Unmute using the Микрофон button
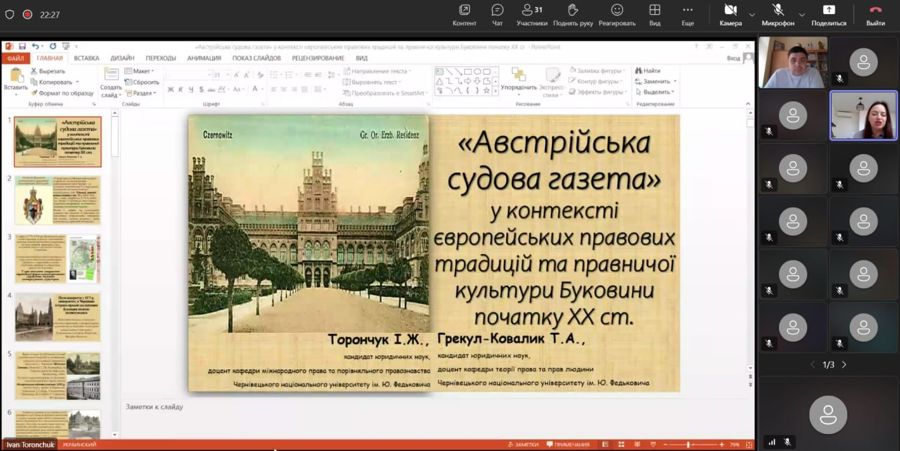The width and height of the screenshot is (900, 451). [x=778, y=15]
